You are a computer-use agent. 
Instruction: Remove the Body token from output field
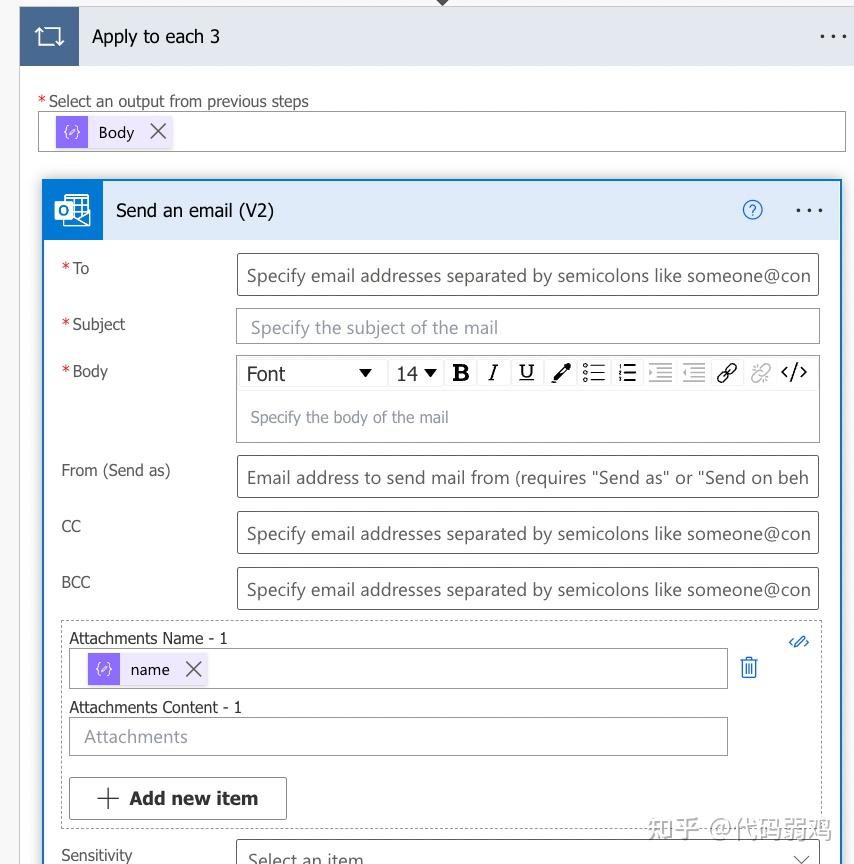158,132
